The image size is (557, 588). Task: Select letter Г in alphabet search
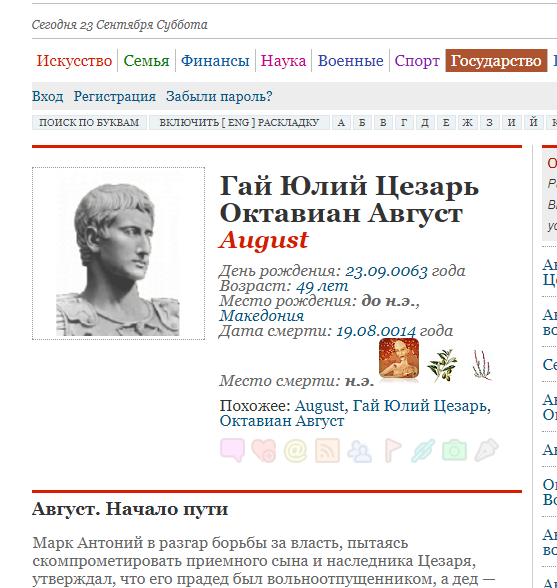point(404,123)
